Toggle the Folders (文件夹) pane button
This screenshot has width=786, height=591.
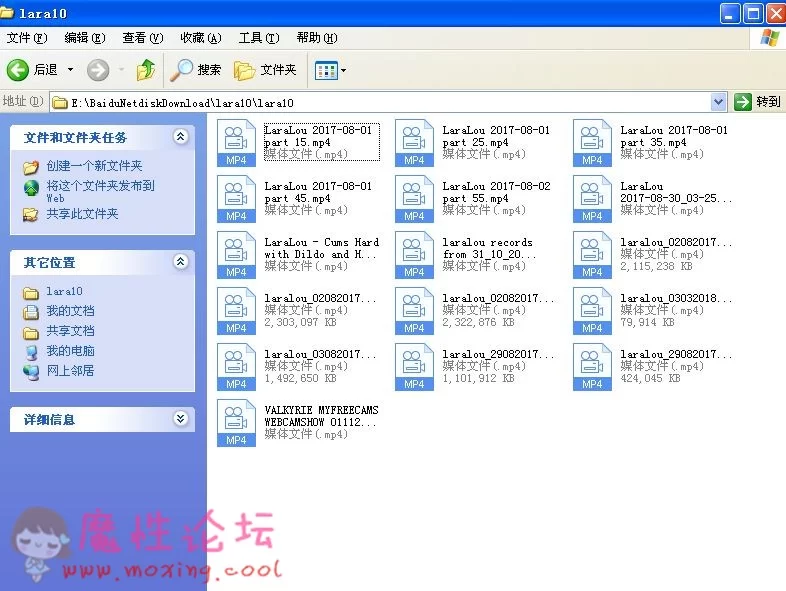coord(265,70)
